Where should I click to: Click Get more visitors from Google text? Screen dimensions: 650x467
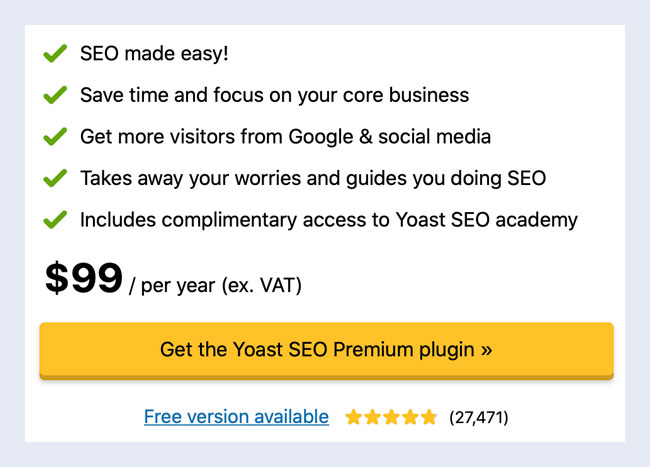pos(285,137)
